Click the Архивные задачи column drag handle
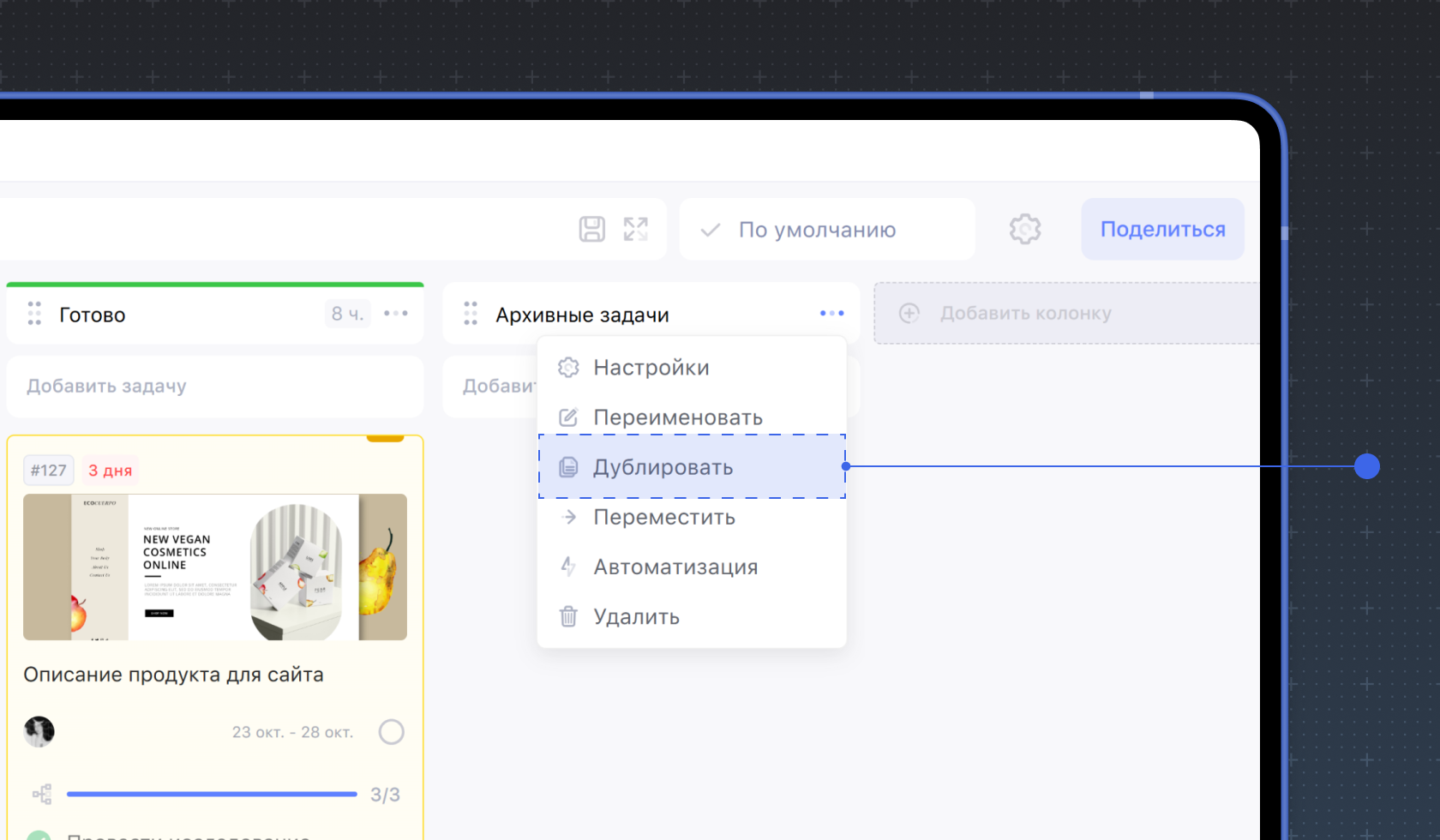This screenshot has width=1440, height=840. [471, 314]
